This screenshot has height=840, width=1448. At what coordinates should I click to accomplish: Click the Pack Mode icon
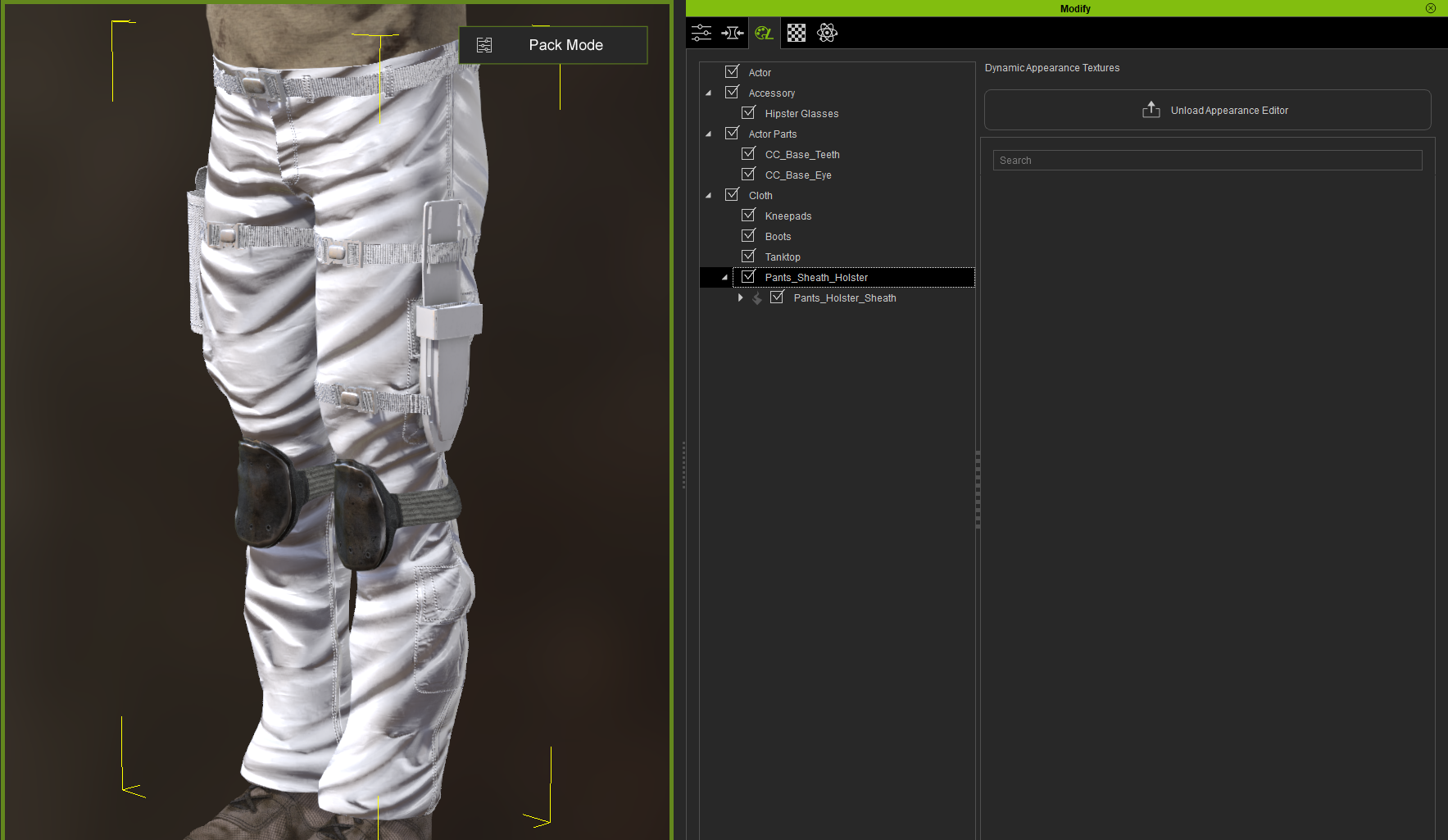click(x=484, y=45)
